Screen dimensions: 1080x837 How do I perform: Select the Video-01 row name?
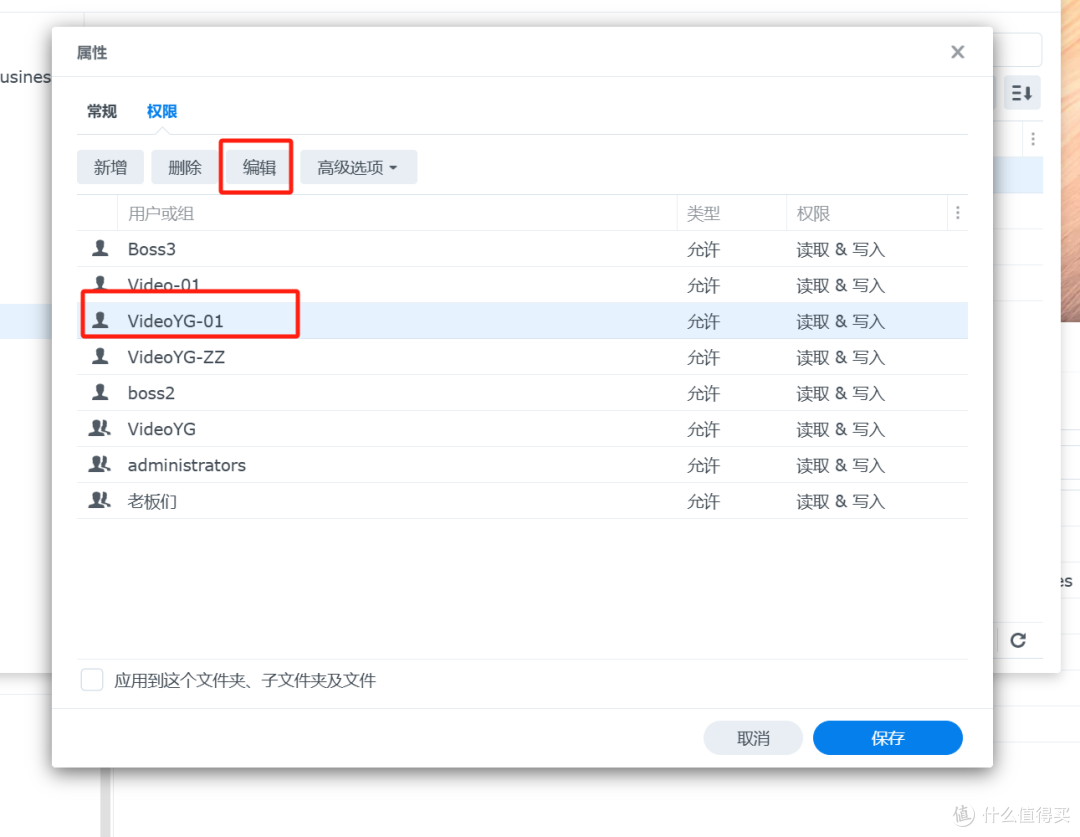tap(164, 285)
